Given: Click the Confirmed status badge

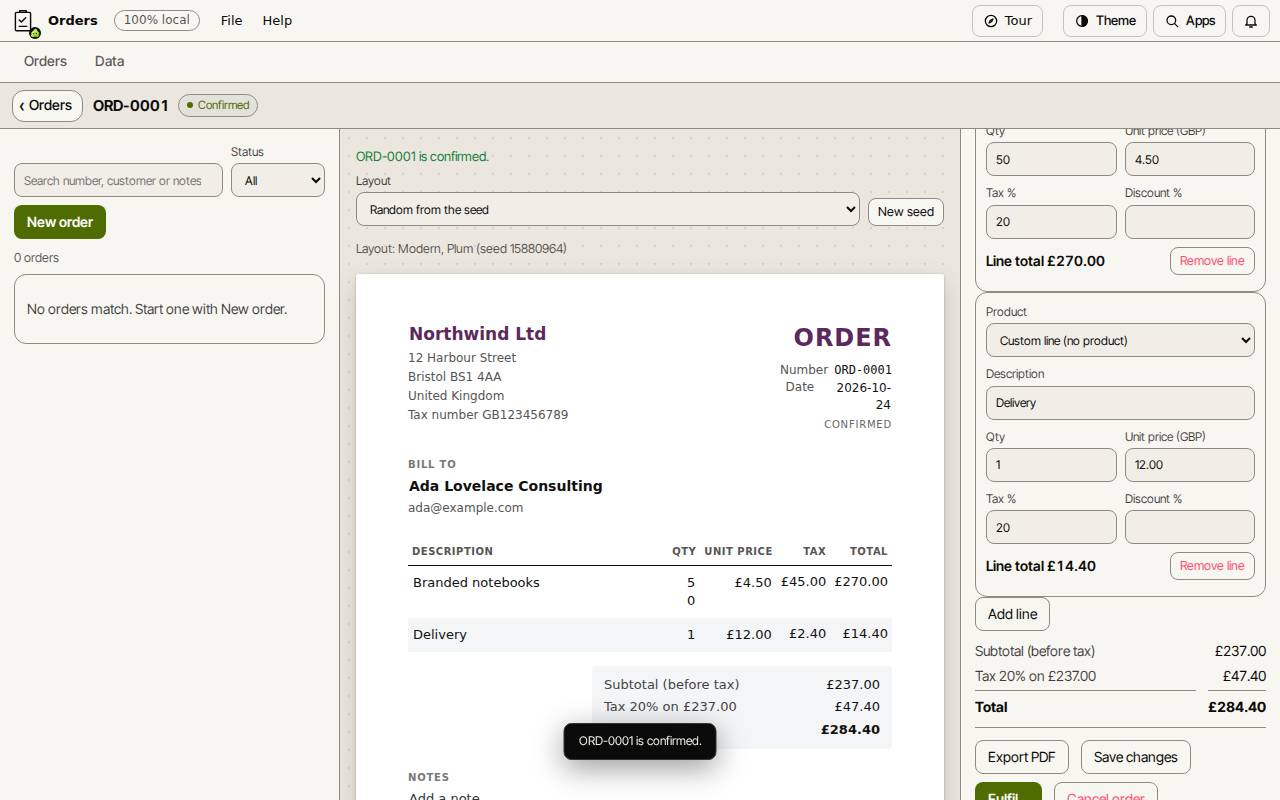Looking at the screenshot, I should point(218,105).
